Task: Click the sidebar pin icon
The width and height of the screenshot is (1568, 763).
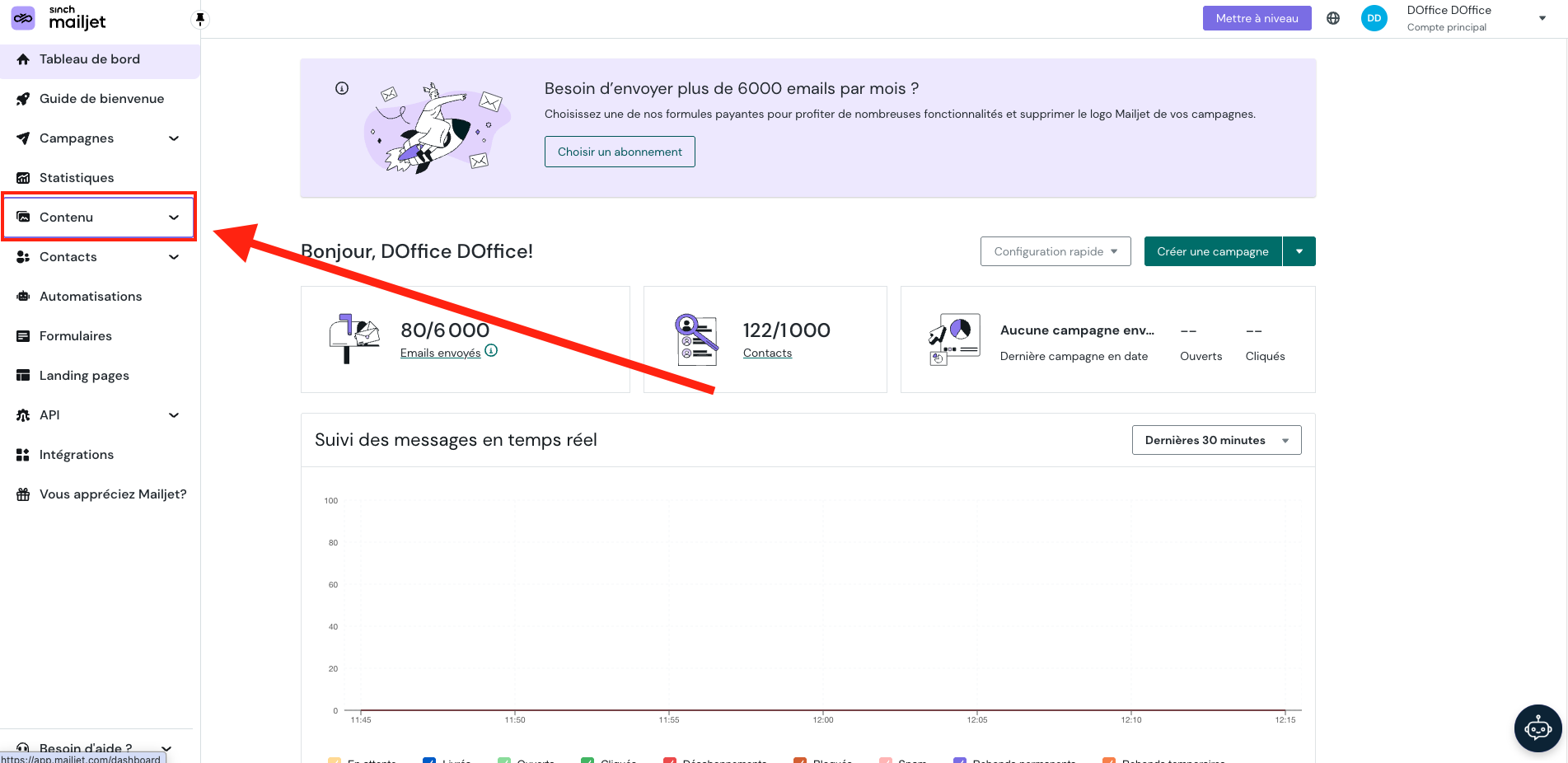Action: (200, 19)
